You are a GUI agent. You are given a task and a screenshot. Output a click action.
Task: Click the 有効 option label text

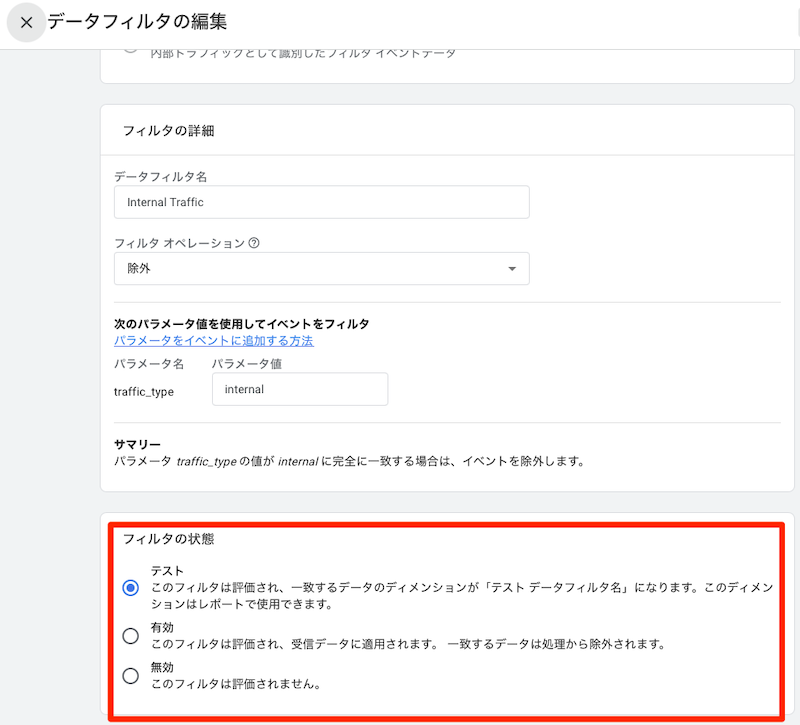162,627
